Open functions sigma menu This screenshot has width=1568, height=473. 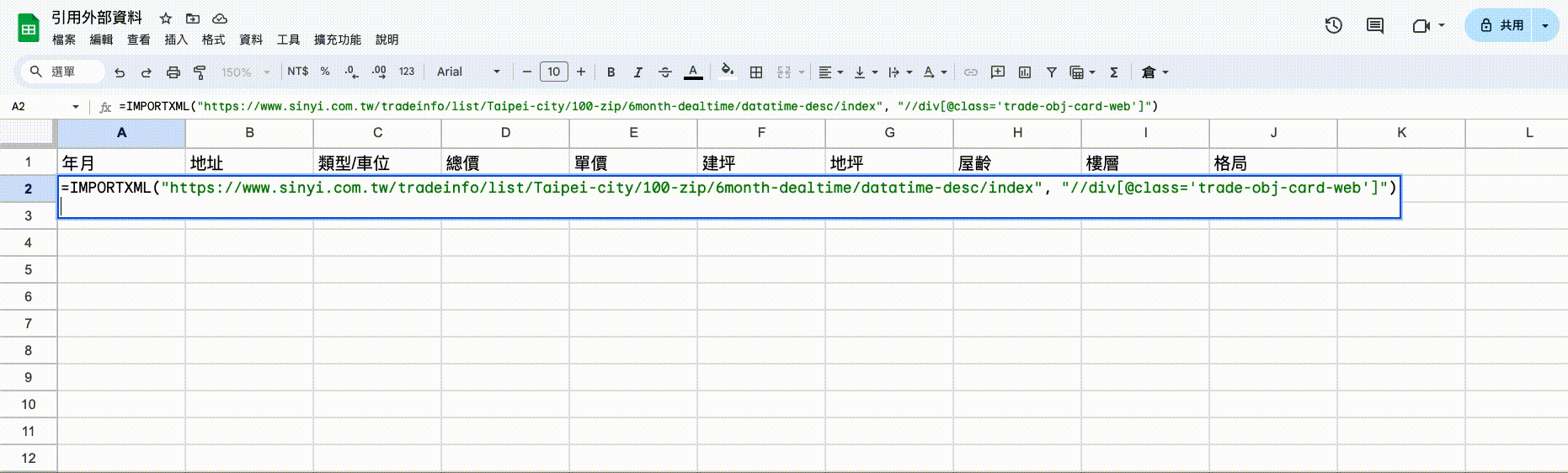coord(1114,72)
